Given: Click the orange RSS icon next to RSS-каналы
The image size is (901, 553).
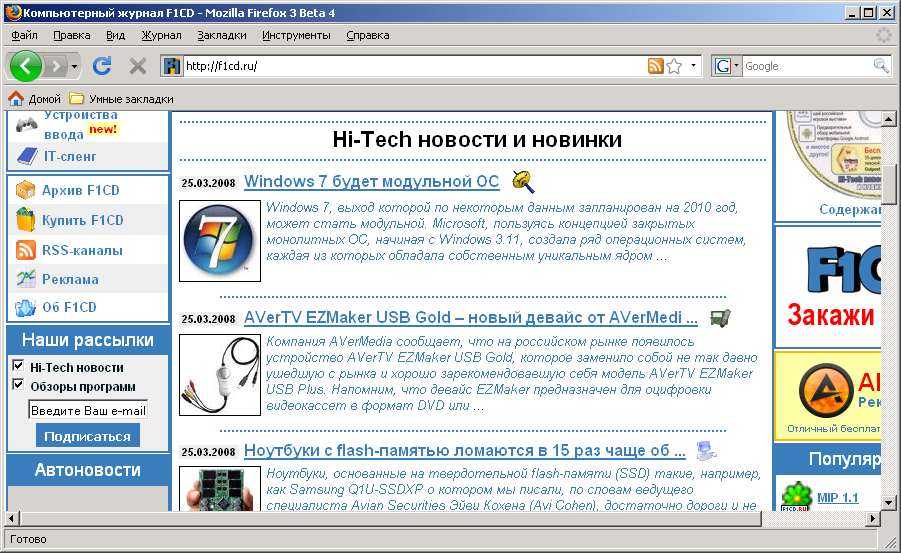Looking at the screenshot, I should pos(25,250).
